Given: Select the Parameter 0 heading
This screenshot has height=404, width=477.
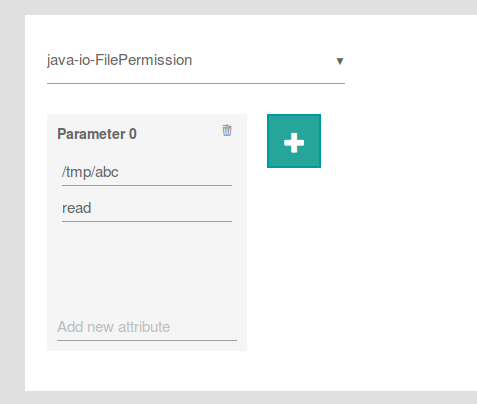Looking at the screenshot, I should [97, 134].
